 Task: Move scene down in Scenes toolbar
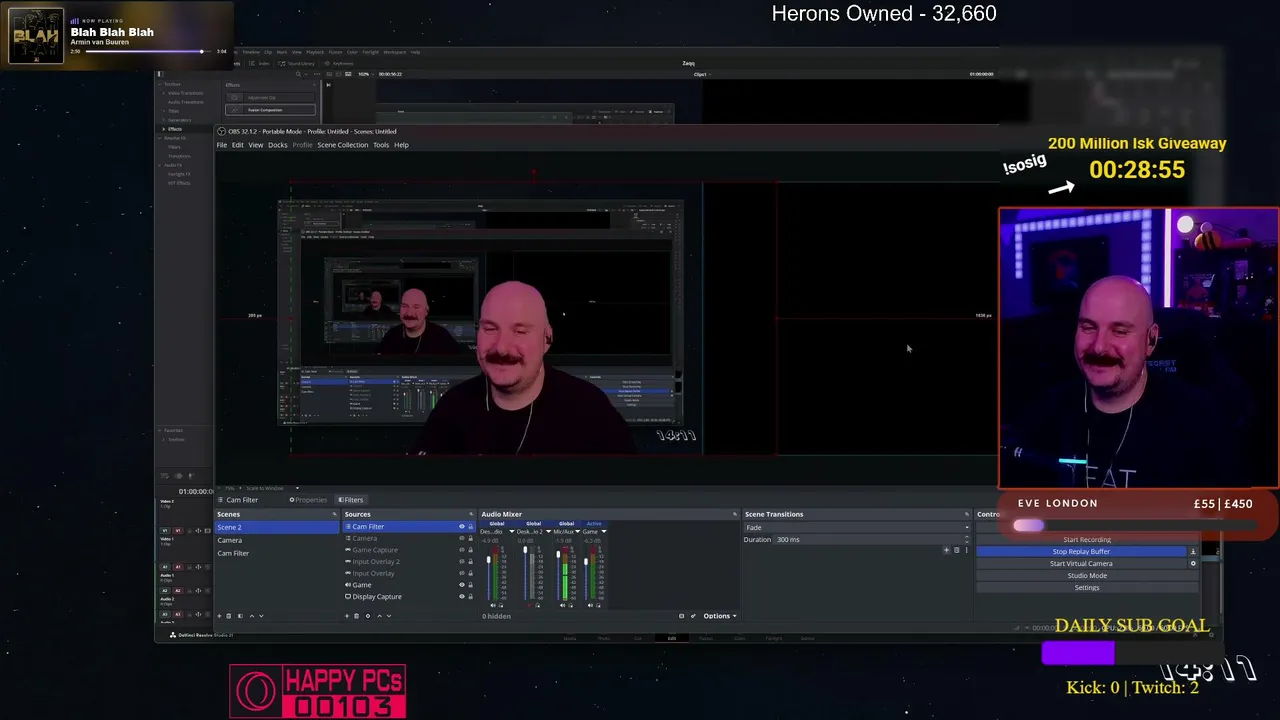click(x=261, y=616)
